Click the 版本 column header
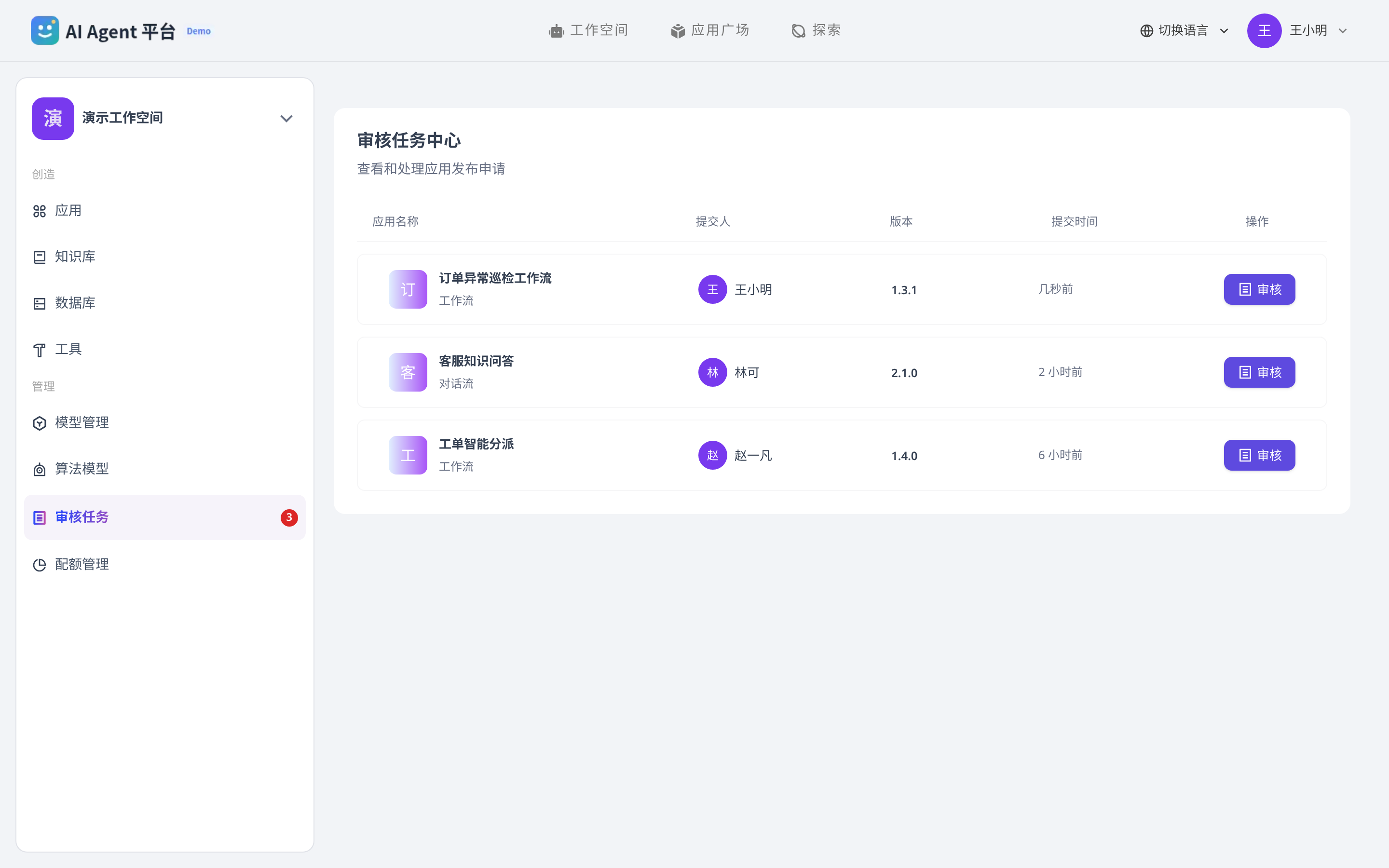Viewport: 1389px width, 868px height. pyautogui.click(x=901, y=222)
